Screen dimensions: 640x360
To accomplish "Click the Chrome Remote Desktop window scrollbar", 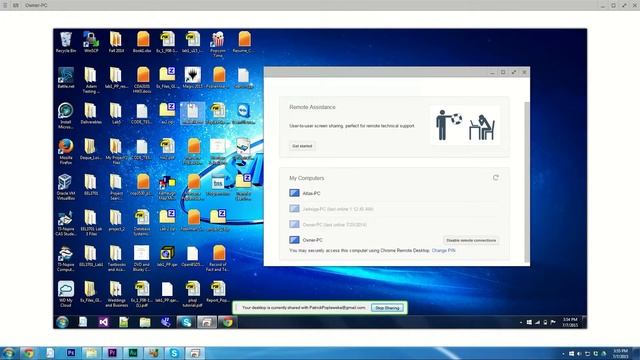I will 527,182.
